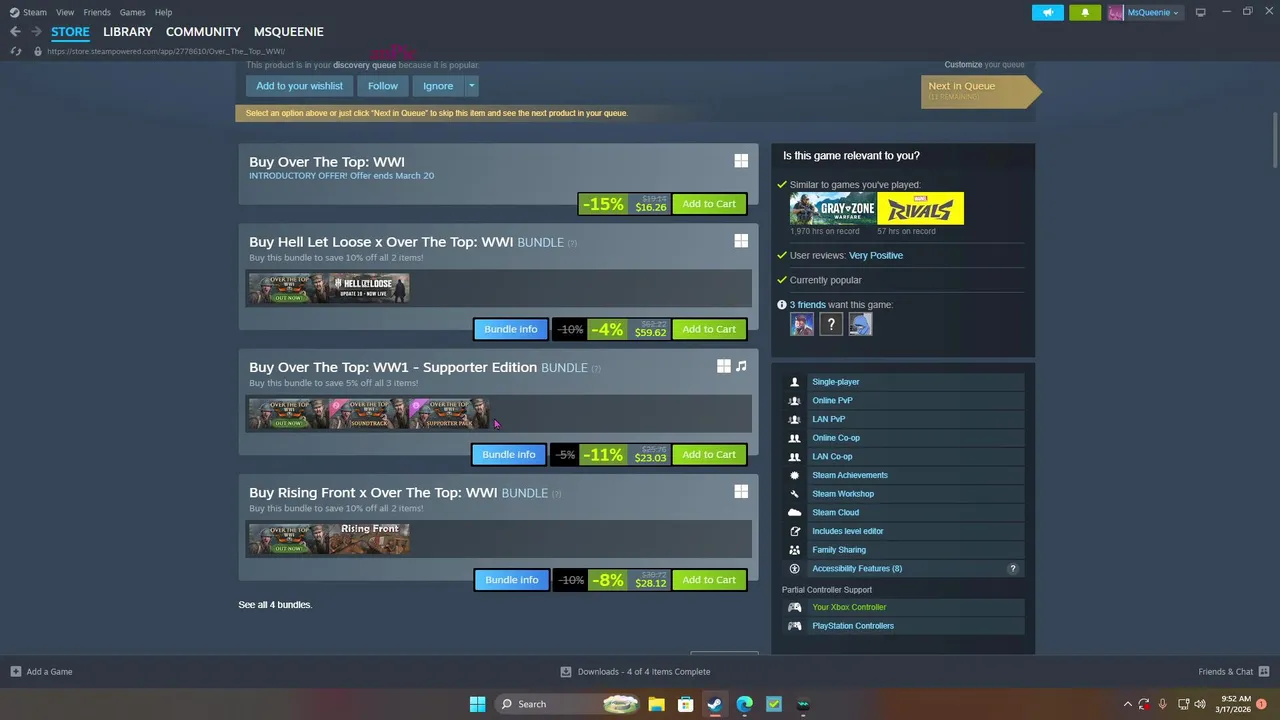Go back with the left arrow
The width and height of the screenshot is (1280, 720).
coord(15,32)
